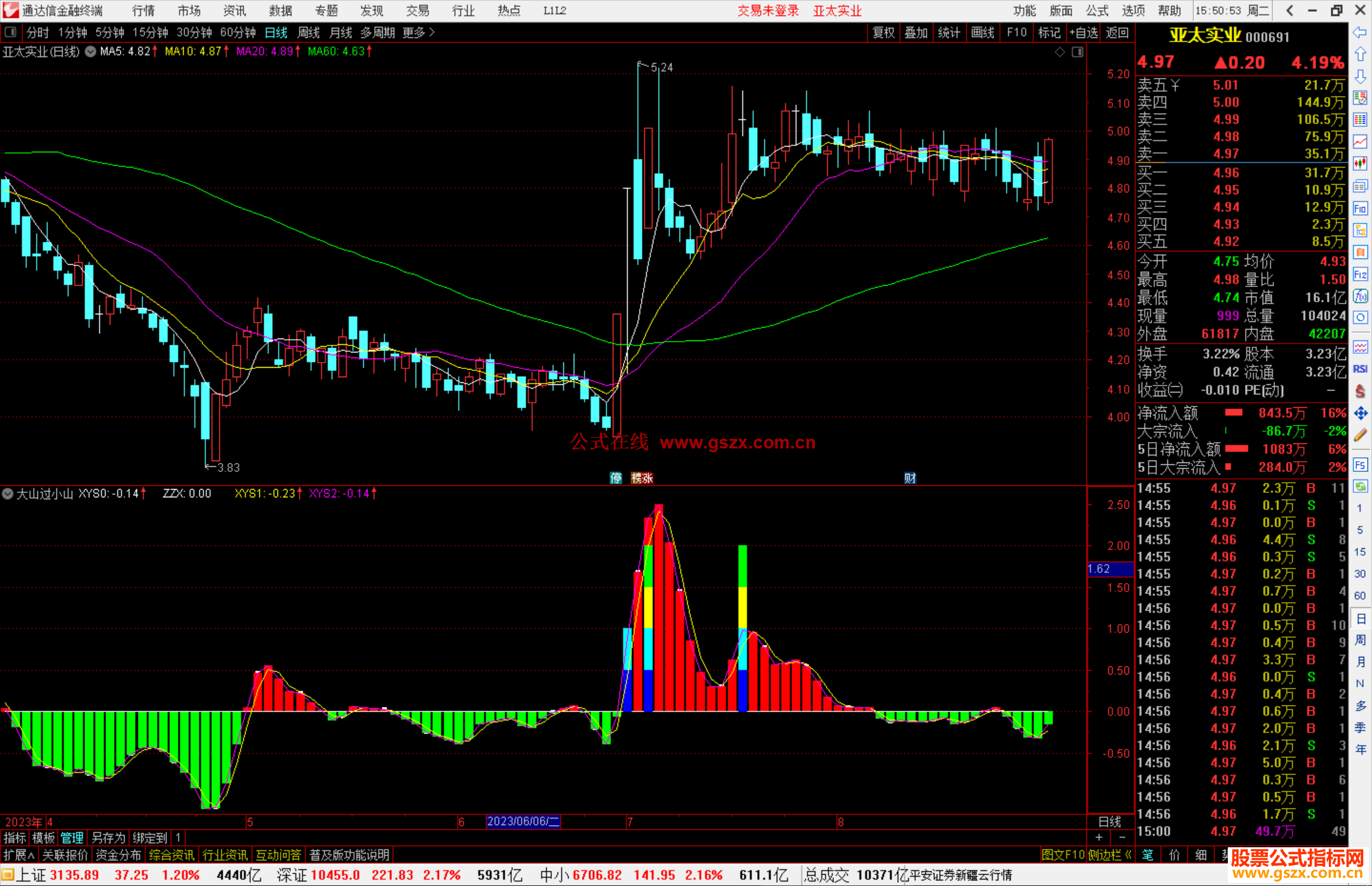Switch to the 周线 period tab
This screenshot has height=886, width=1372.
309,32
